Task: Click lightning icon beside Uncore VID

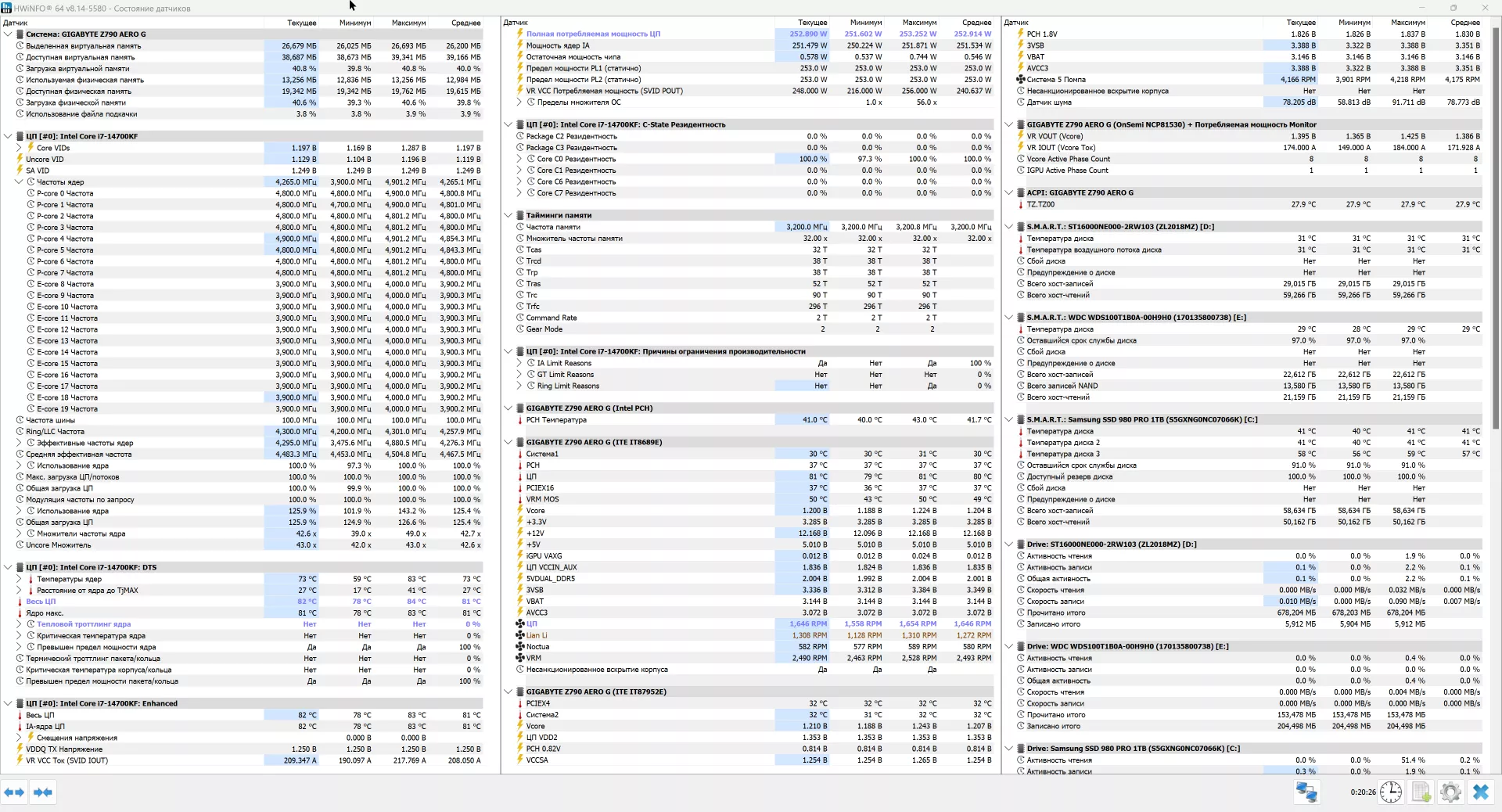Action: click(x=20, y=159)
